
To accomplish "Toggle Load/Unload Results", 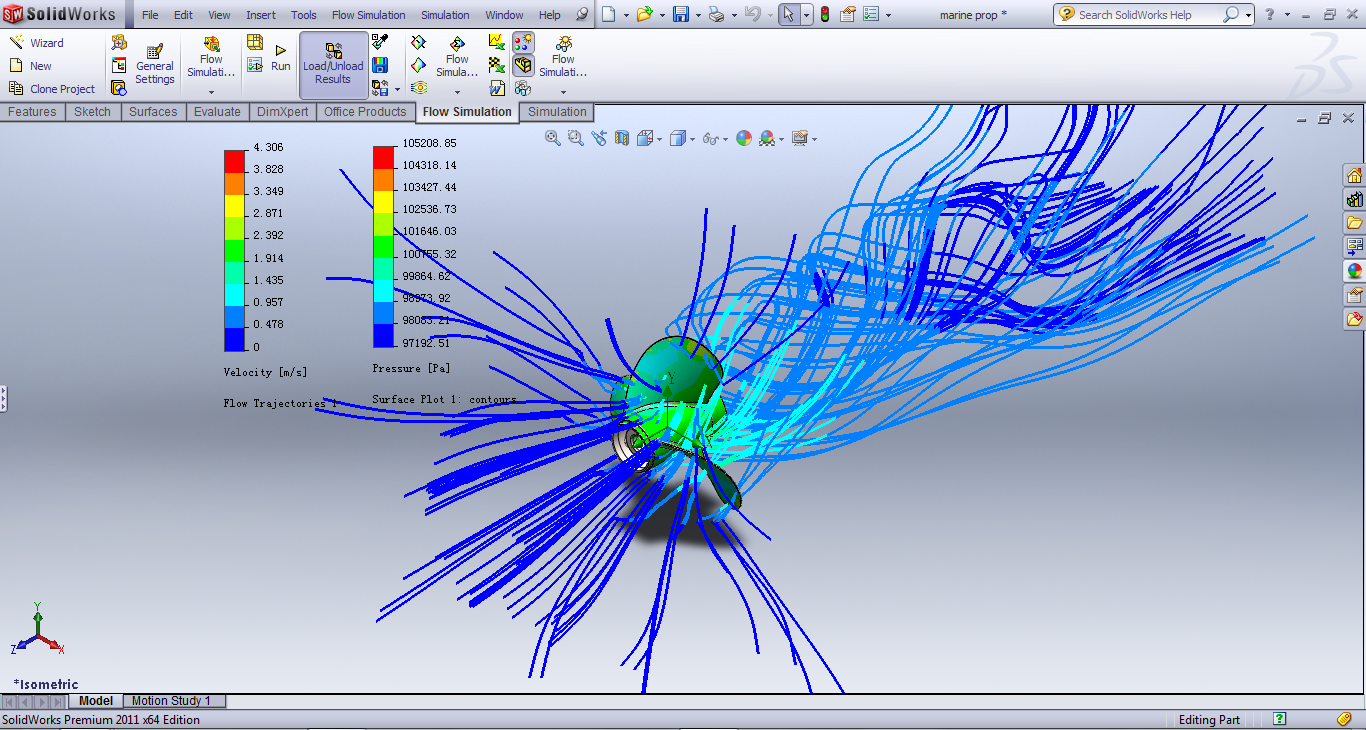I will (333, 65).
